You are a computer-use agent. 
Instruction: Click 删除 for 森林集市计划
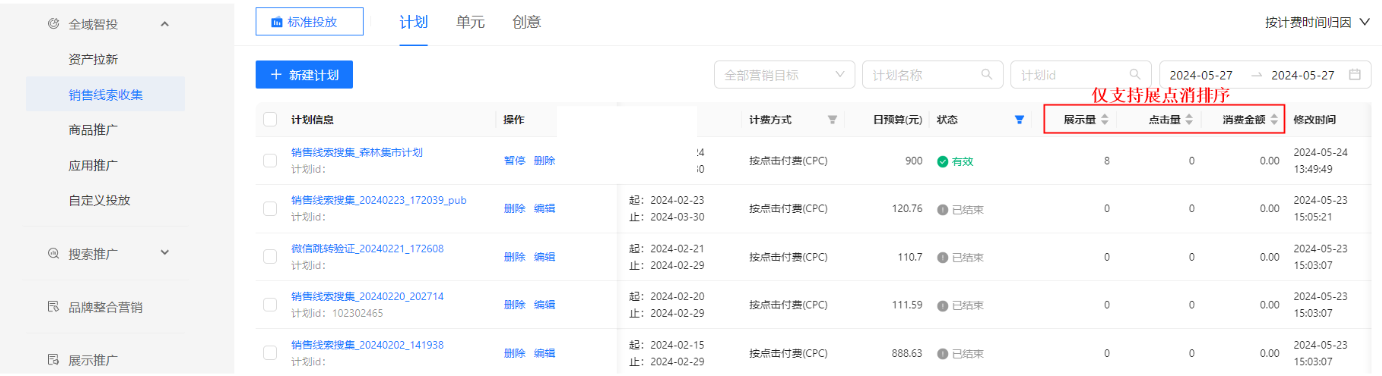(544, 161)
